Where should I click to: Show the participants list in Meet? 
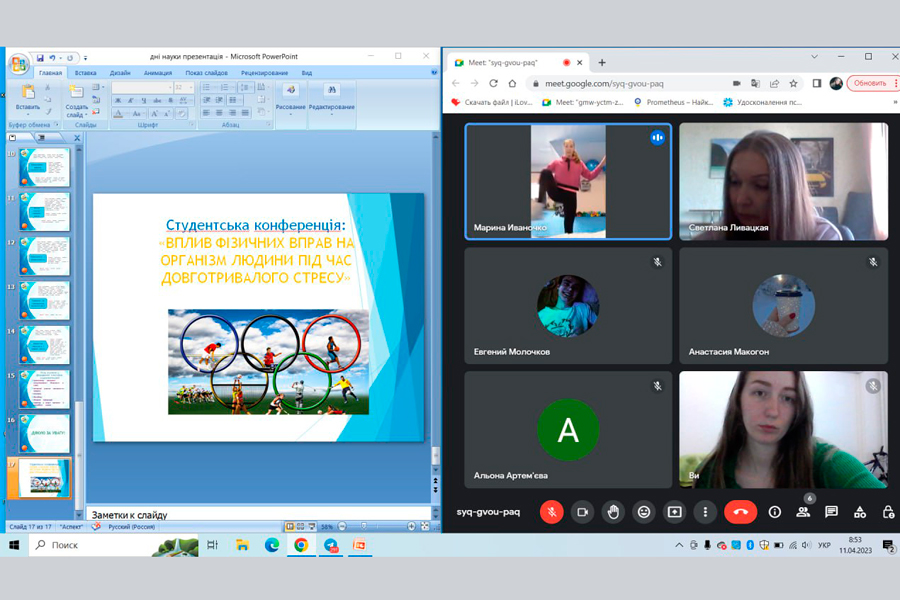click(803, 512)
